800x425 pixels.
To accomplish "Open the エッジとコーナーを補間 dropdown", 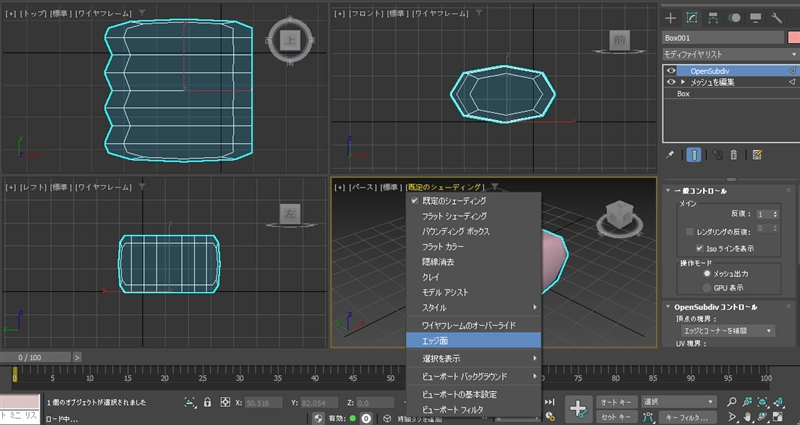I will (728, 331).
